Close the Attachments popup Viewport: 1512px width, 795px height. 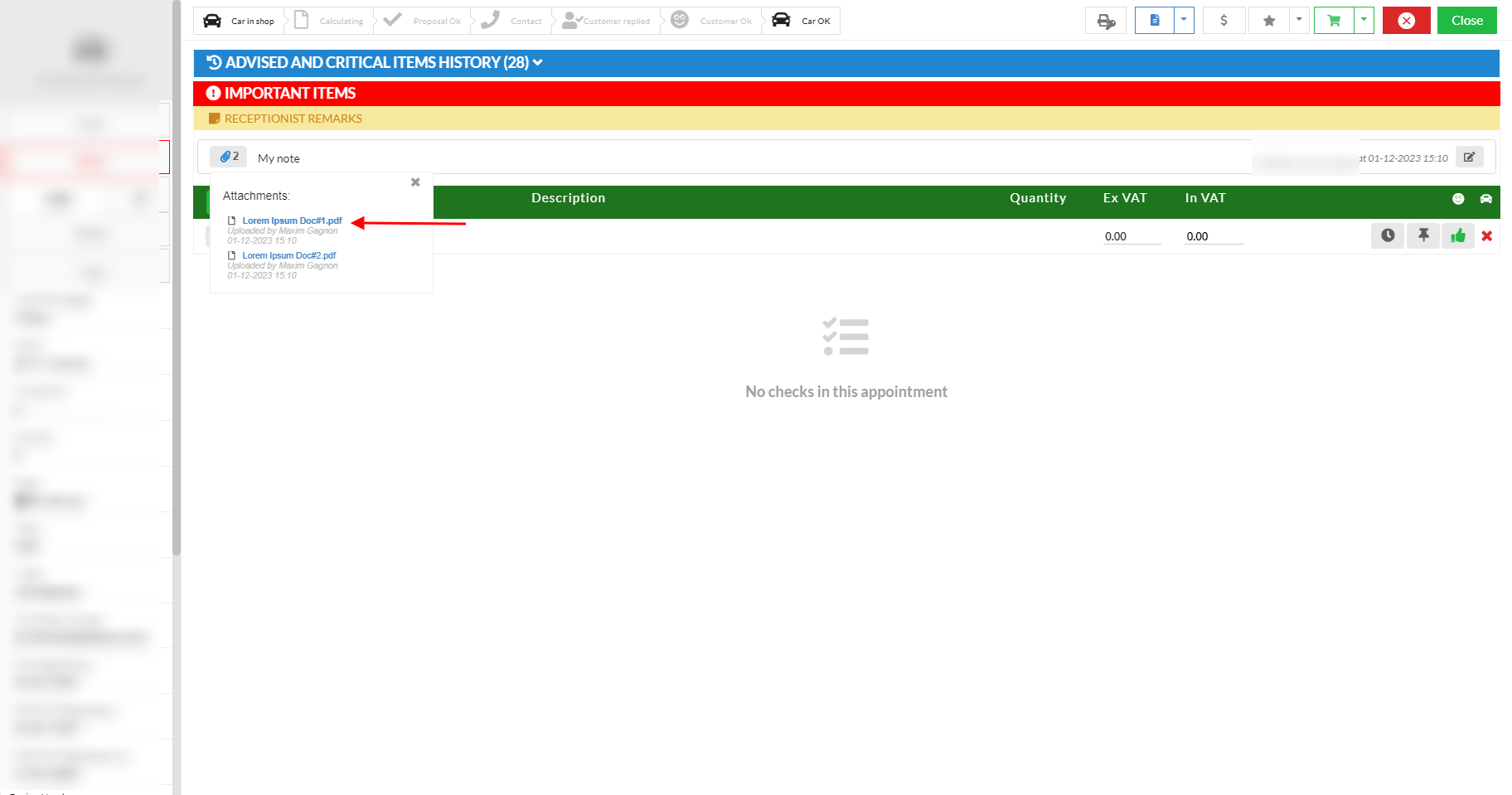pyautogui.click(x=415, y=182)
